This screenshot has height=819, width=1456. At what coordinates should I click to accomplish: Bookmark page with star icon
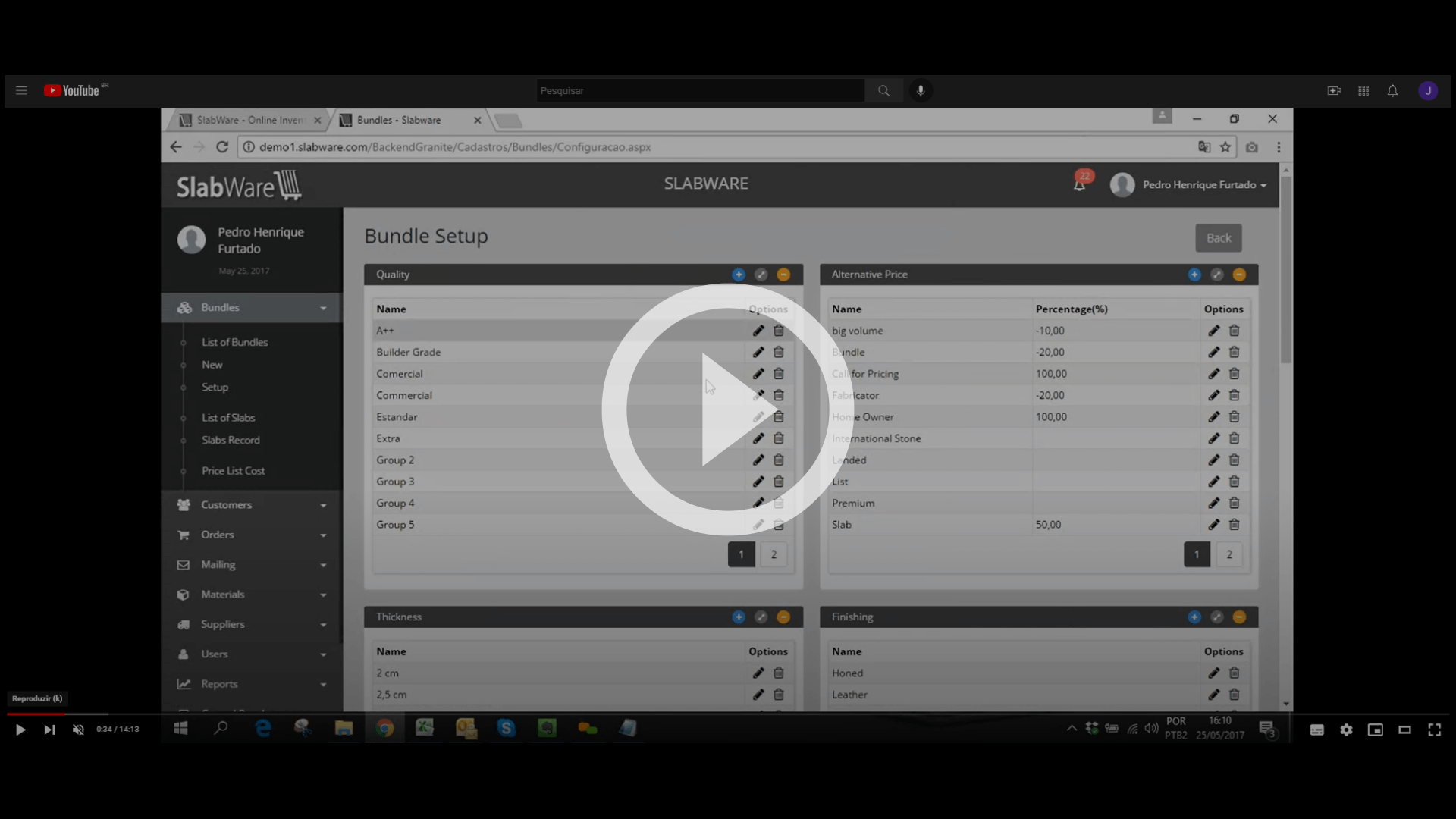pos(1225,147)
